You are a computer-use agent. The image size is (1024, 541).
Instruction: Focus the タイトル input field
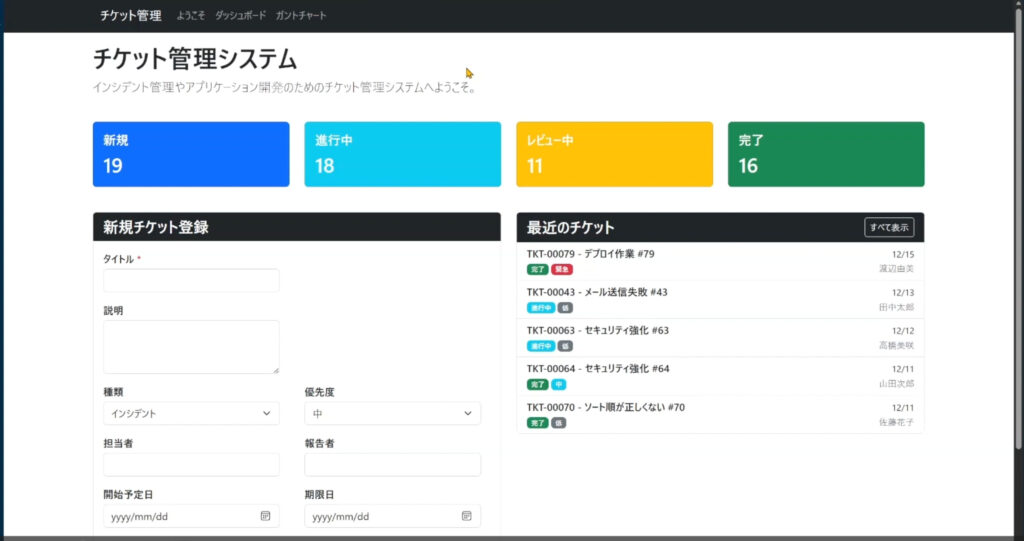[191, 281]
